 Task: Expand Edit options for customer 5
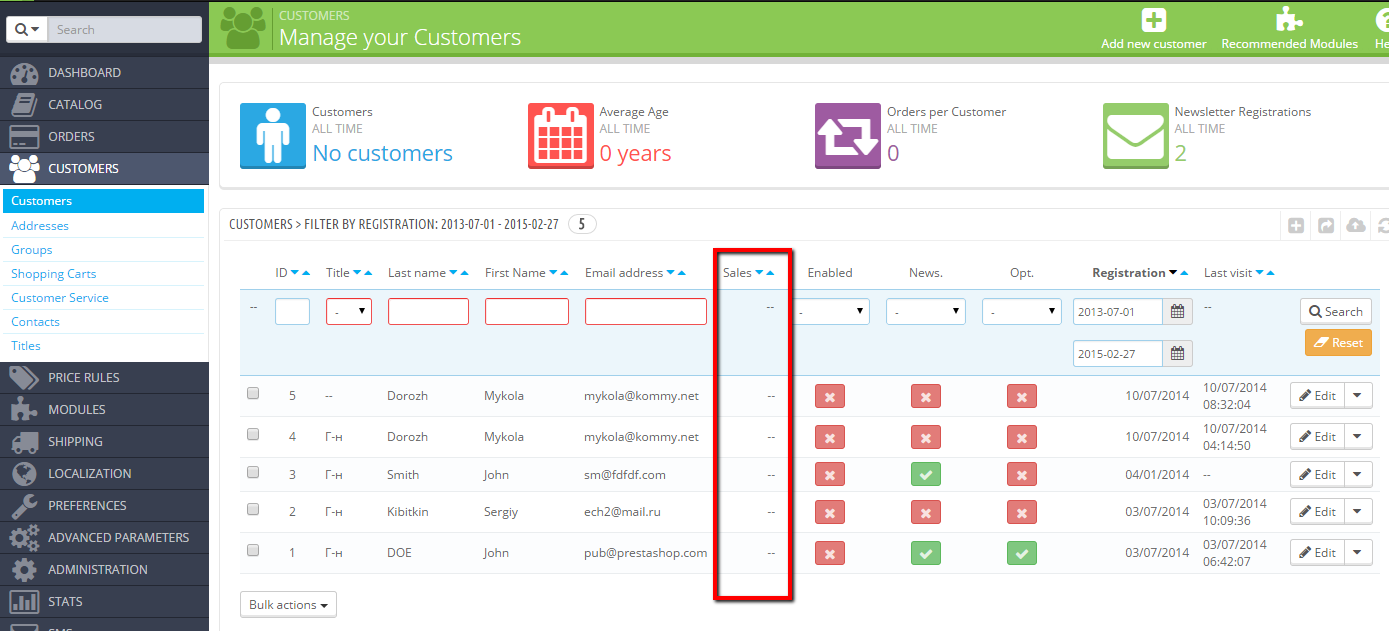point(1358,395)
